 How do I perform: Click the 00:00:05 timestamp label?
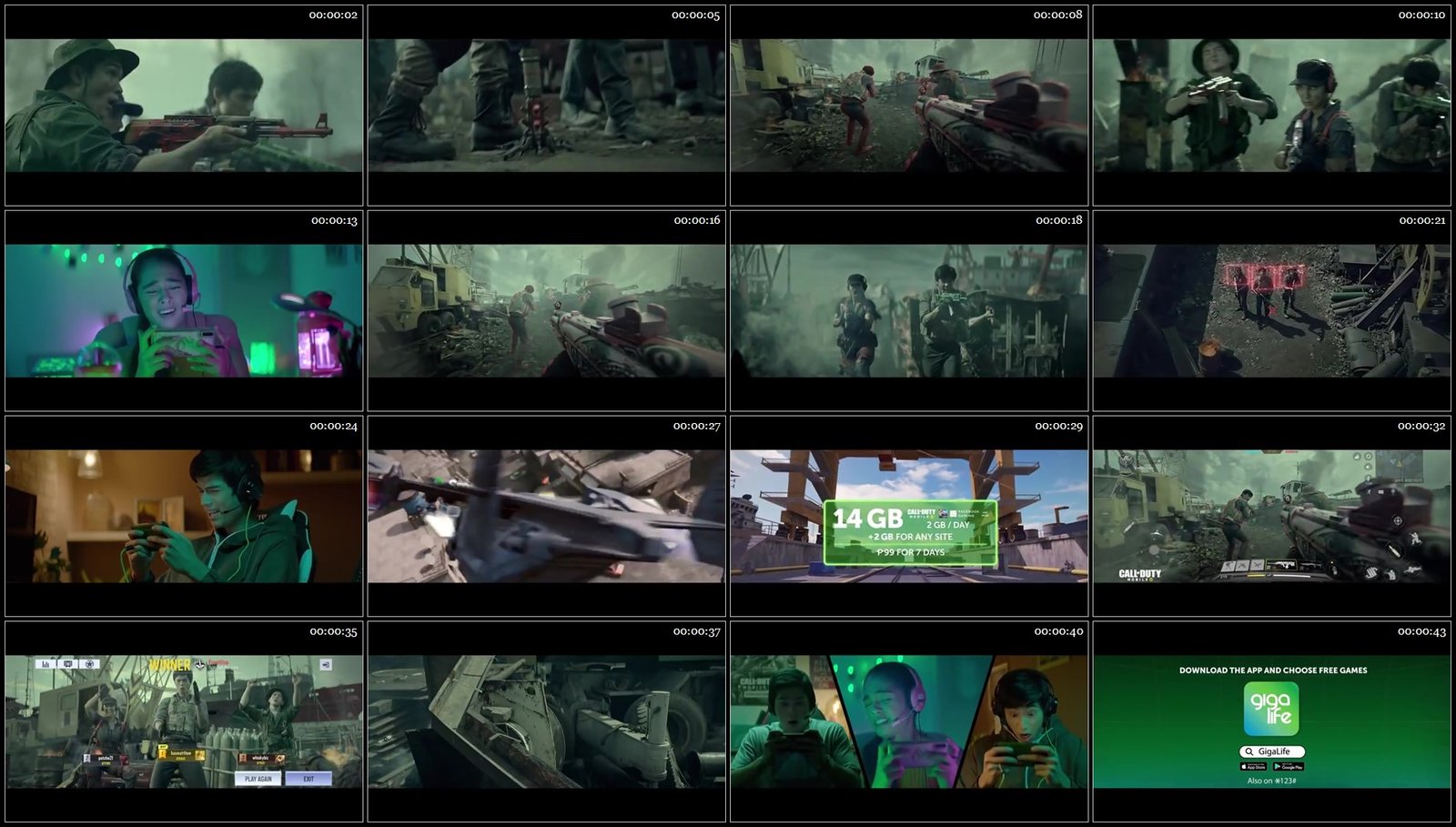click(x=696, y=15)
